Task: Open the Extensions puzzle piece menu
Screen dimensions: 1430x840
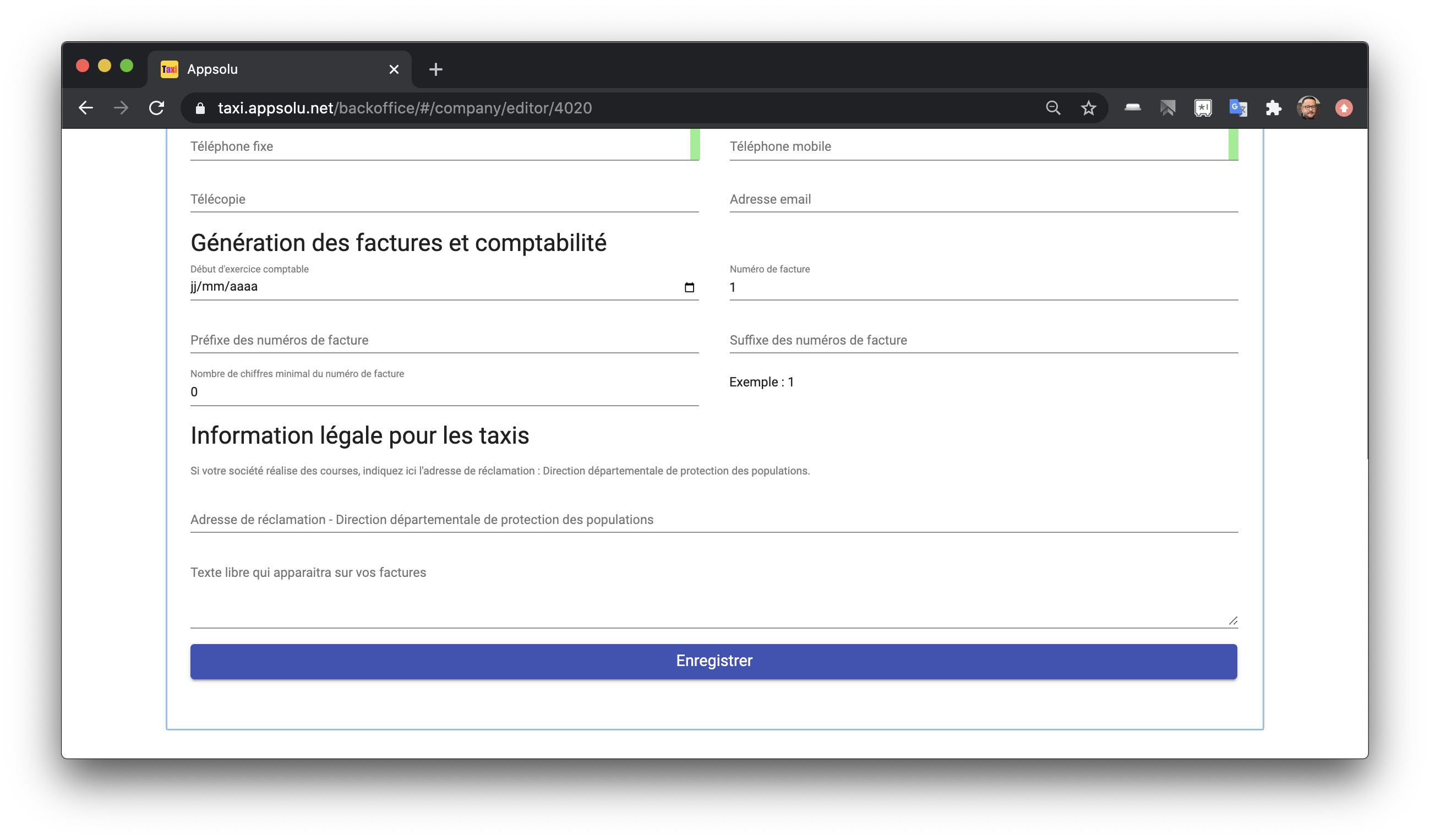Action: click(x=1273, y=108)
